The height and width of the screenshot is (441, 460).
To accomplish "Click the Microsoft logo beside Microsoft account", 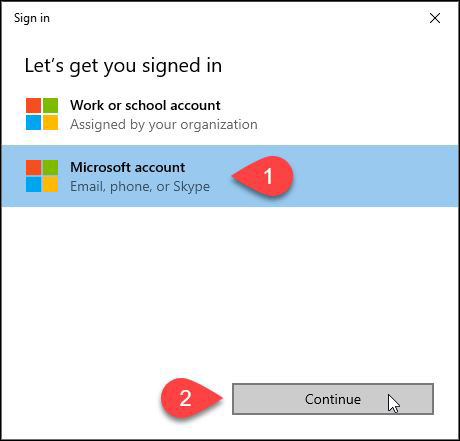I will 42,176.
